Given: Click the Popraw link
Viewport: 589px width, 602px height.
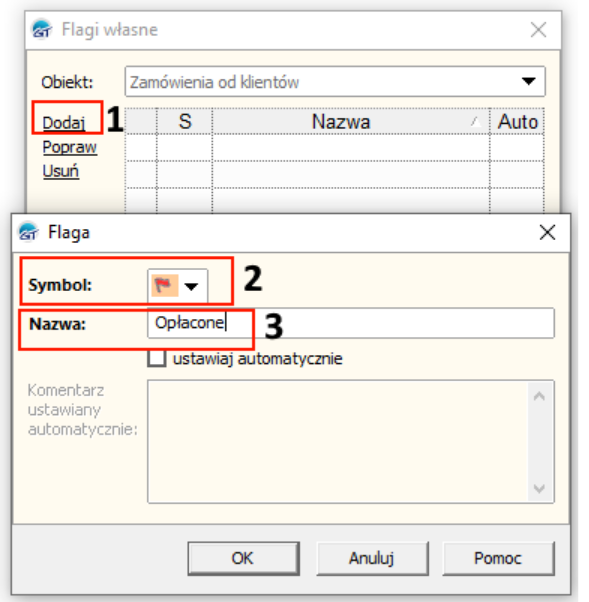Looking at the screenshot, I should pos(69,147).
